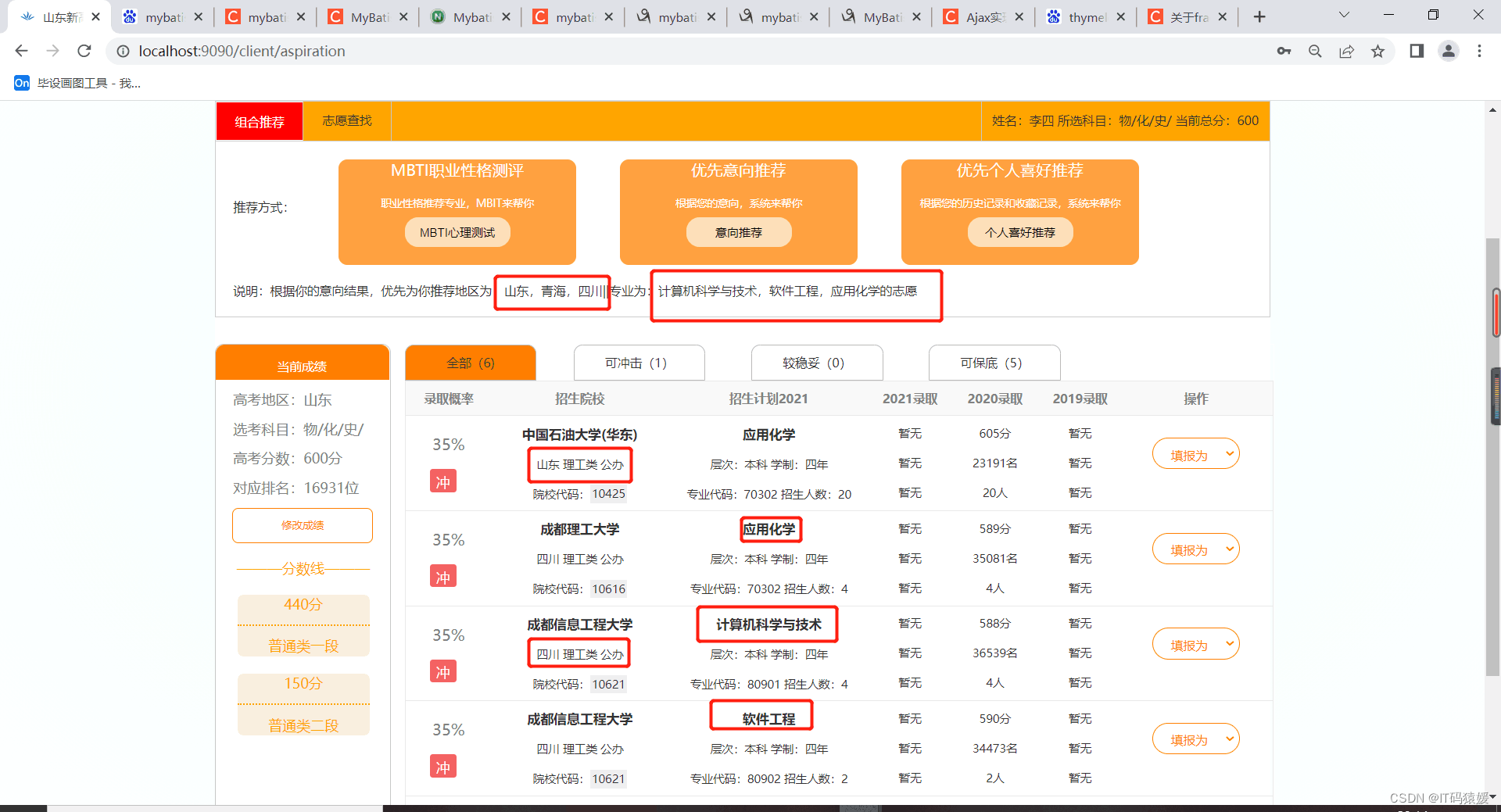Click school code 10425
Image resolution: width=1501 pixels, height=812 pixels.
(x=608, y=494)
